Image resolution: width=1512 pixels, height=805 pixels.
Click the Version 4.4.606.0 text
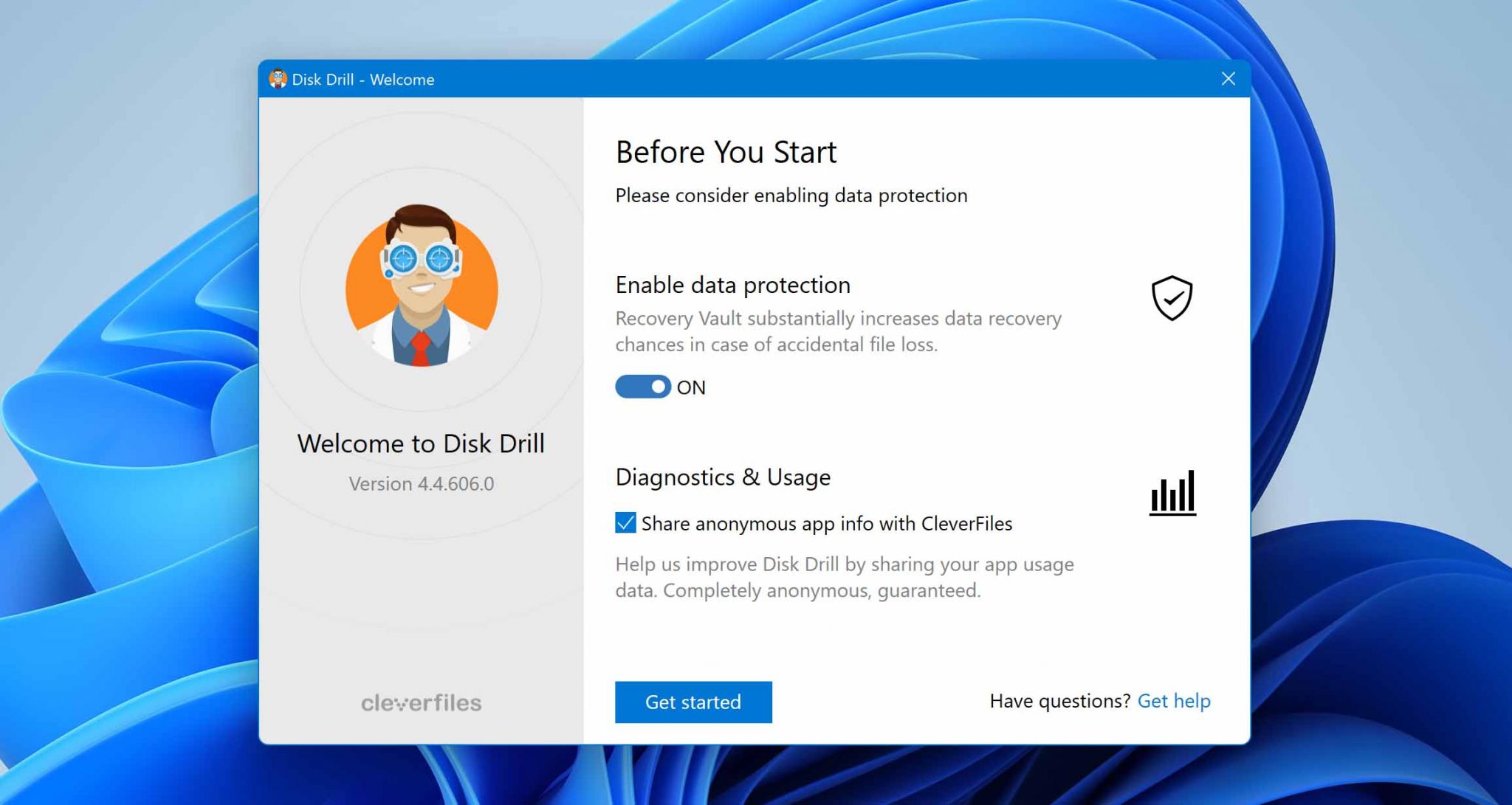click(x=422, y=484)
